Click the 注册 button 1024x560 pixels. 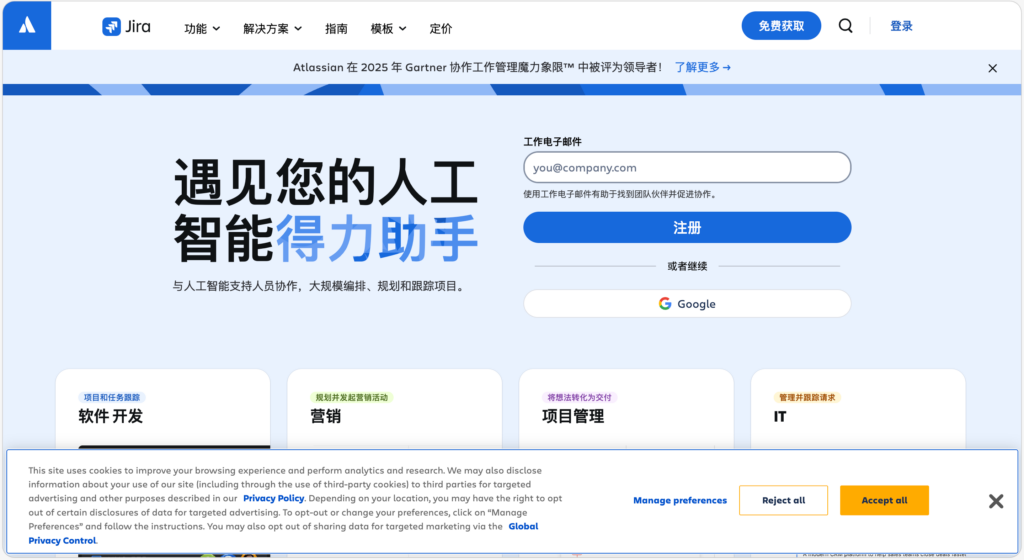687,227
